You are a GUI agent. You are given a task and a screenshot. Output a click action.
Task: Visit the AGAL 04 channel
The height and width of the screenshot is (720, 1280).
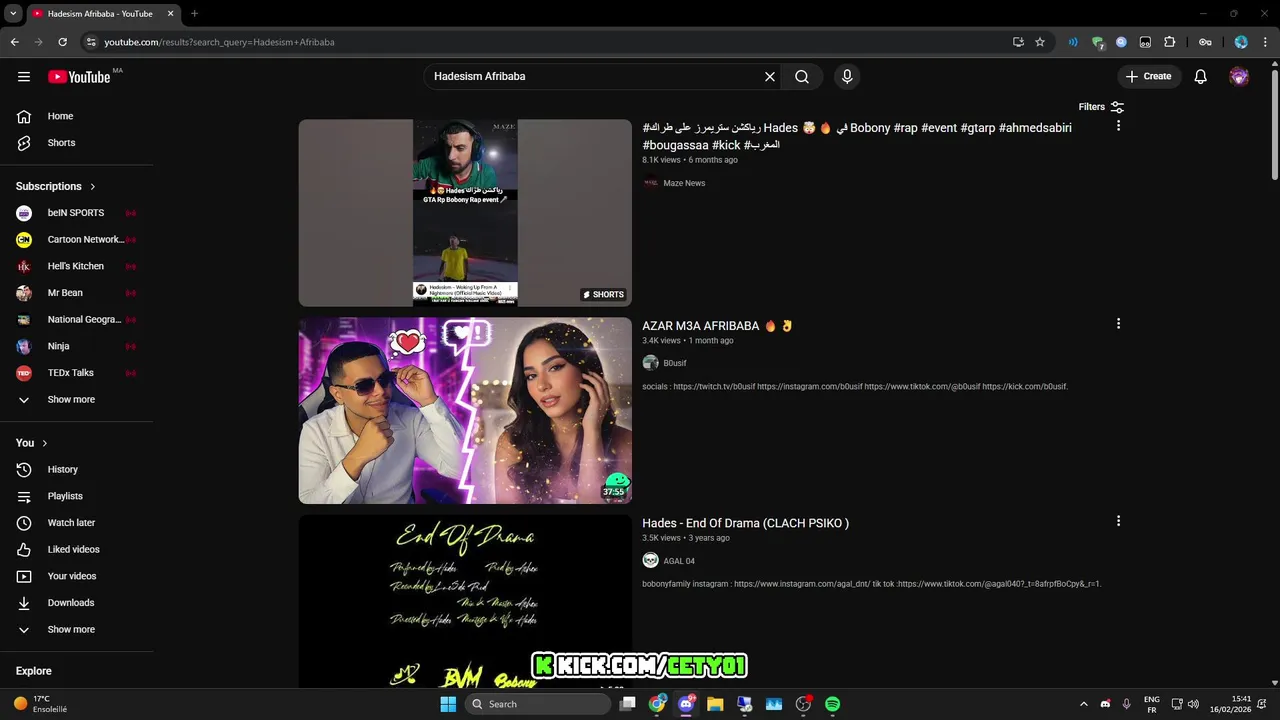tap(679, 561)
